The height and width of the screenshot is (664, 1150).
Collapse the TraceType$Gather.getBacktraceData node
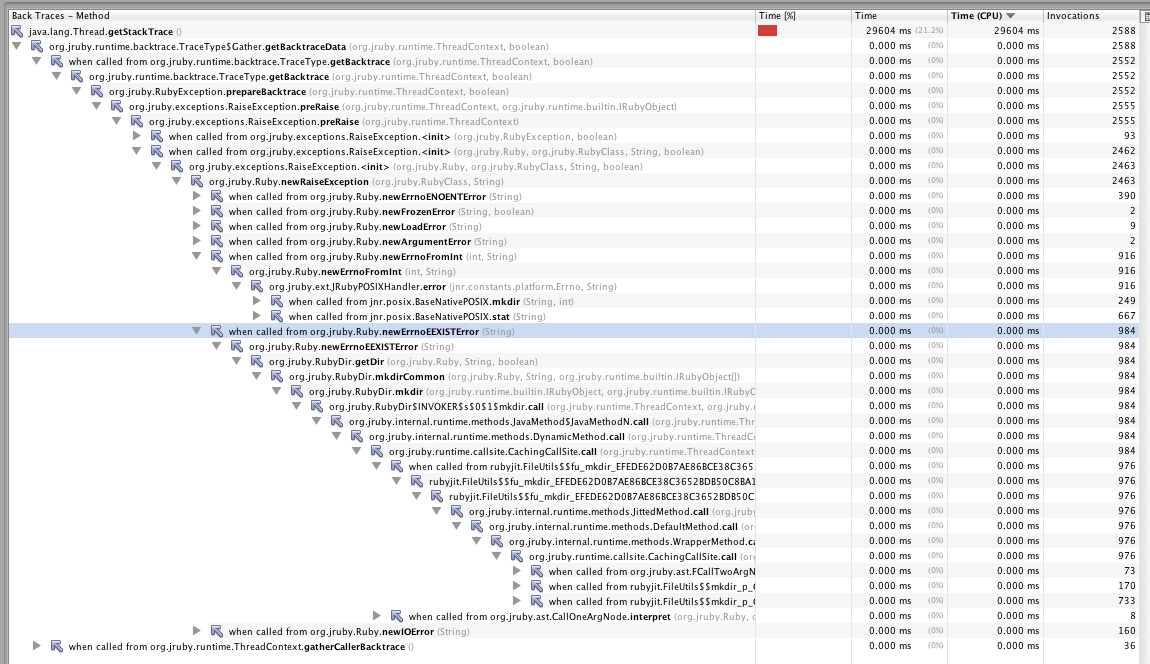18,46
